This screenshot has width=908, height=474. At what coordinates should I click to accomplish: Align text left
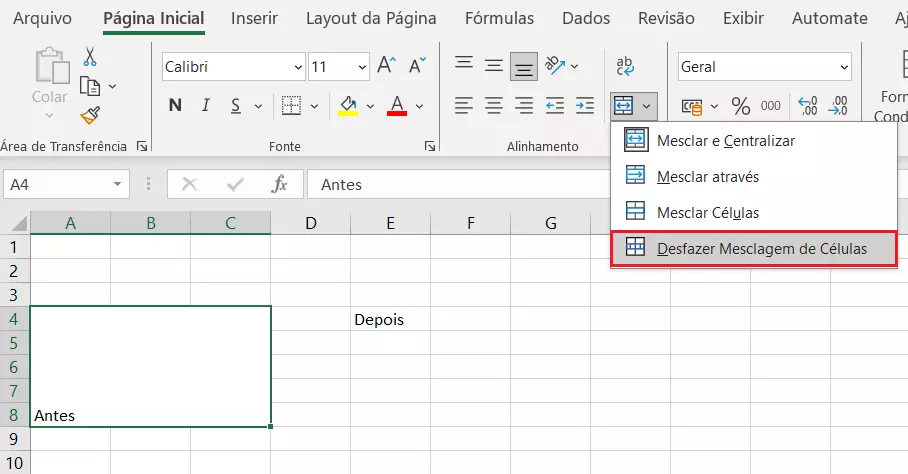click(x=464, y=105)
